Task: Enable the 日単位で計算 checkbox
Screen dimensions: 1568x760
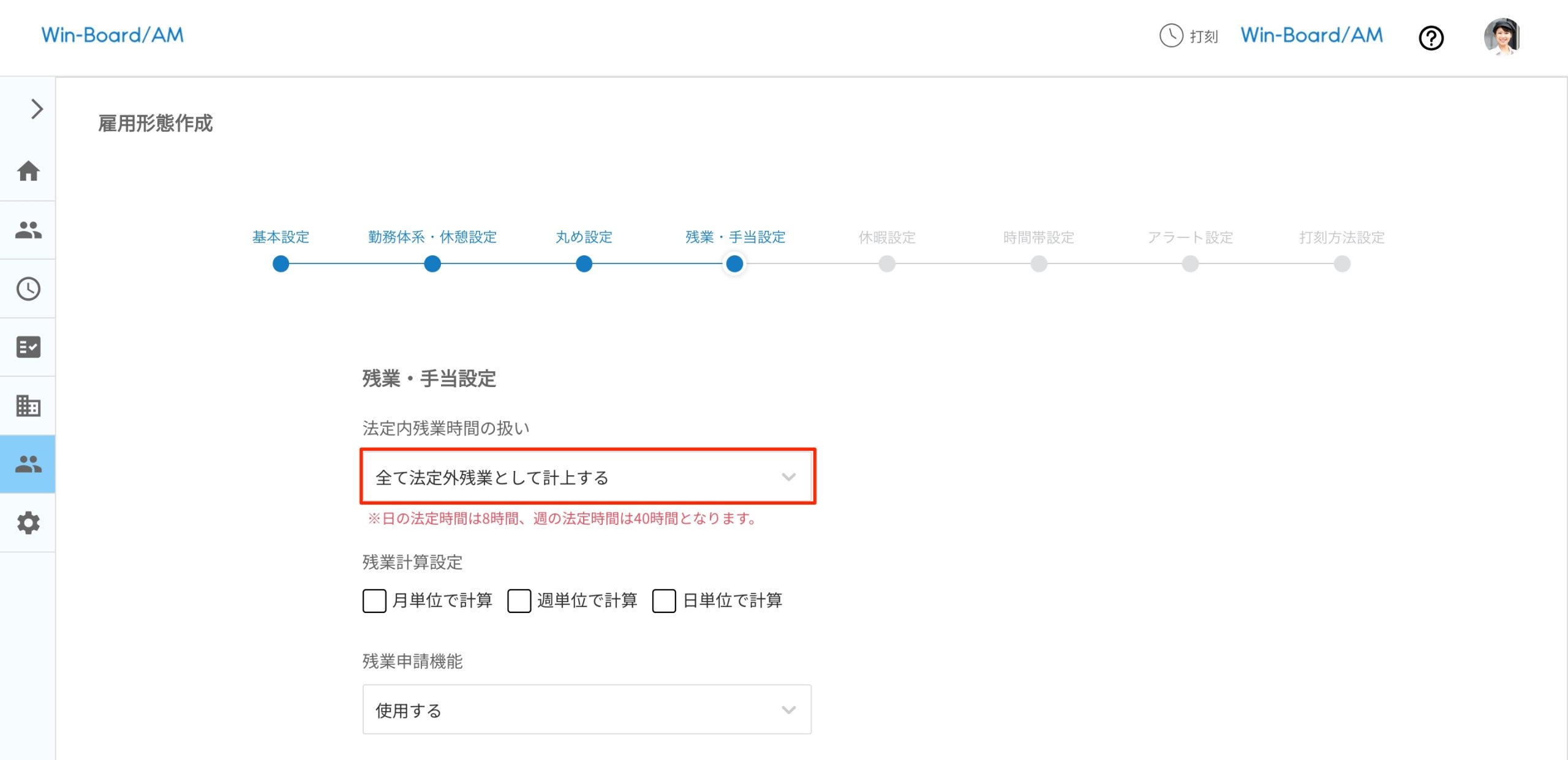Action: [x=663, y=602]
